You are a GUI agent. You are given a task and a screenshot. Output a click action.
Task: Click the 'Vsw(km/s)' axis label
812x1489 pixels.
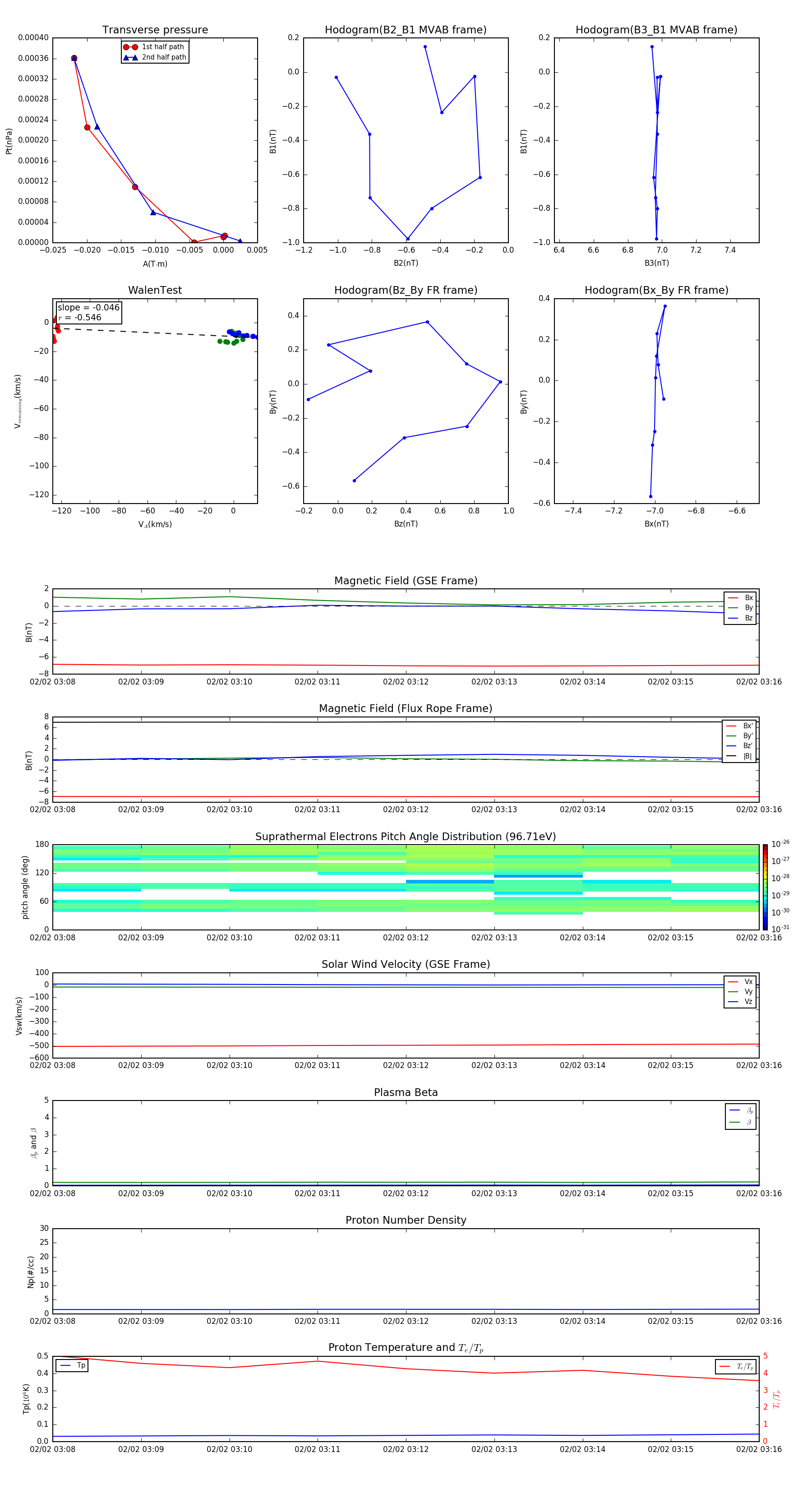(x=18, y=1016)
